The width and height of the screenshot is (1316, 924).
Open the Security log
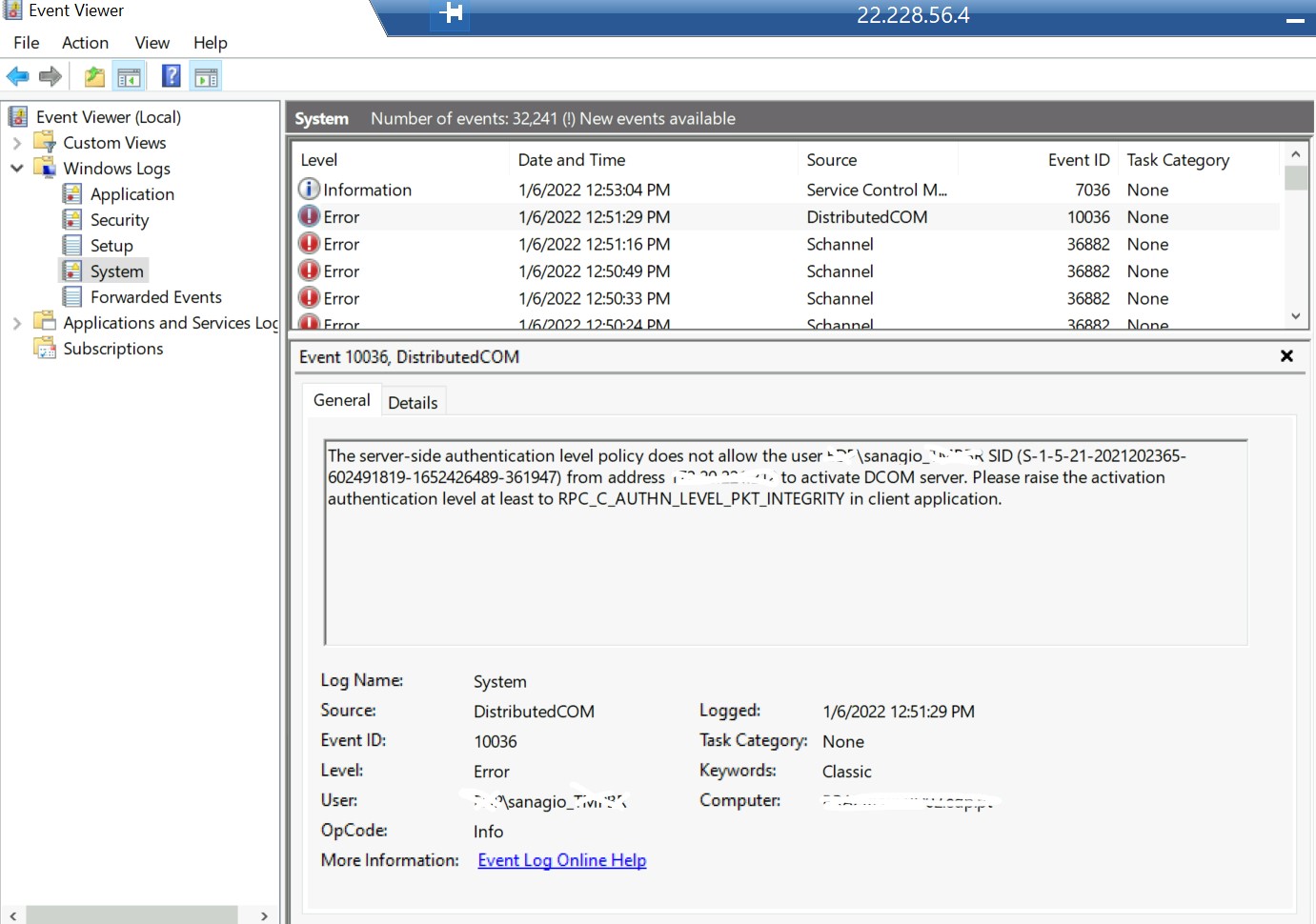click(119, 220)
